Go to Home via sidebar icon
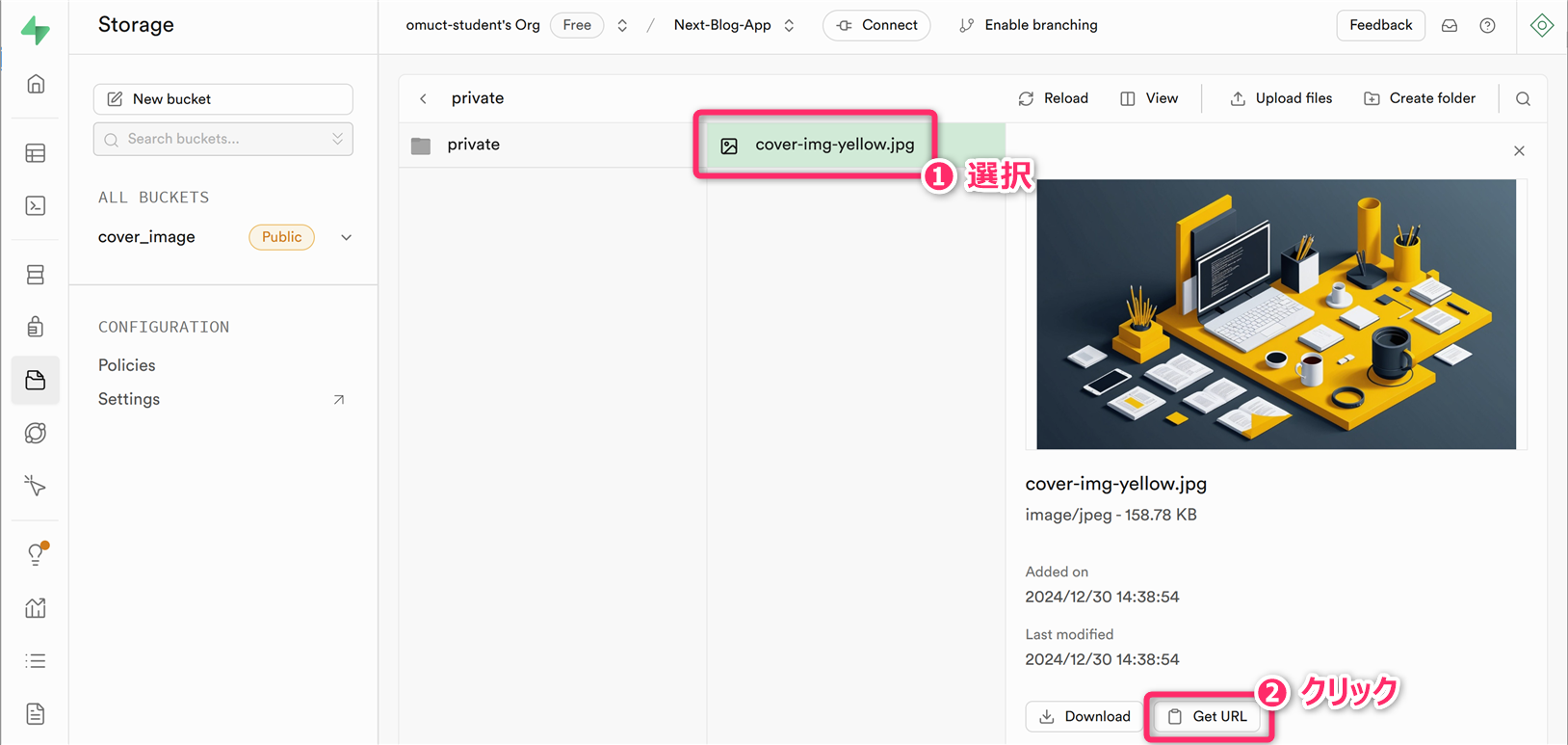Viewport: 1568px width, 745px height. (36, 84)
